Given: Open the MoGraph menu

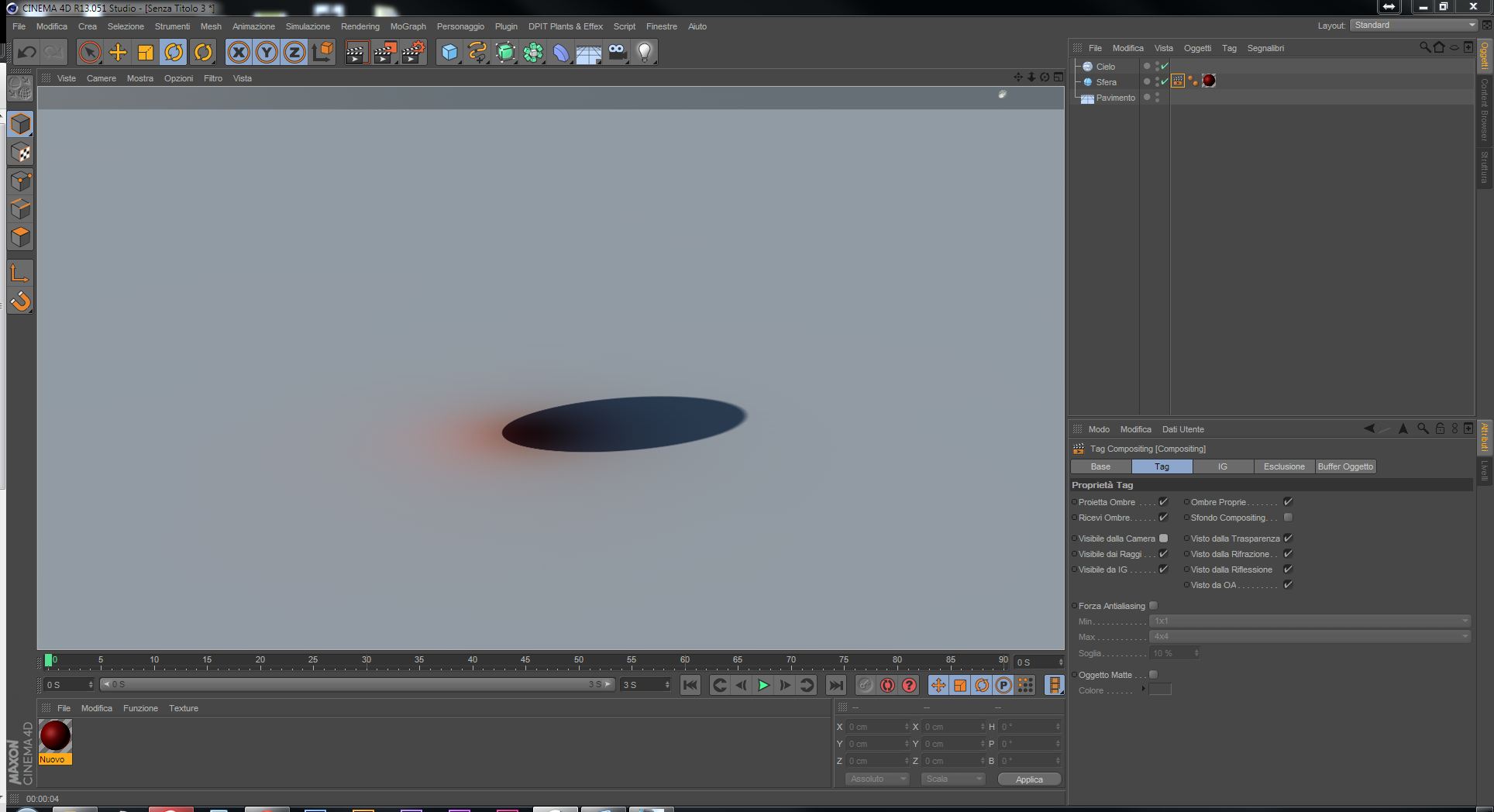Looking at the screenshot, I should tap(408, 26).
